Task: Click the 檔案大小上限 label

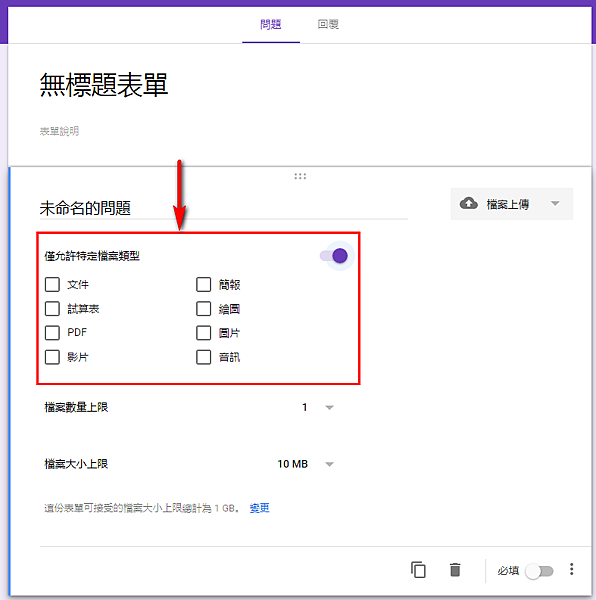Action: click(76, 464)
